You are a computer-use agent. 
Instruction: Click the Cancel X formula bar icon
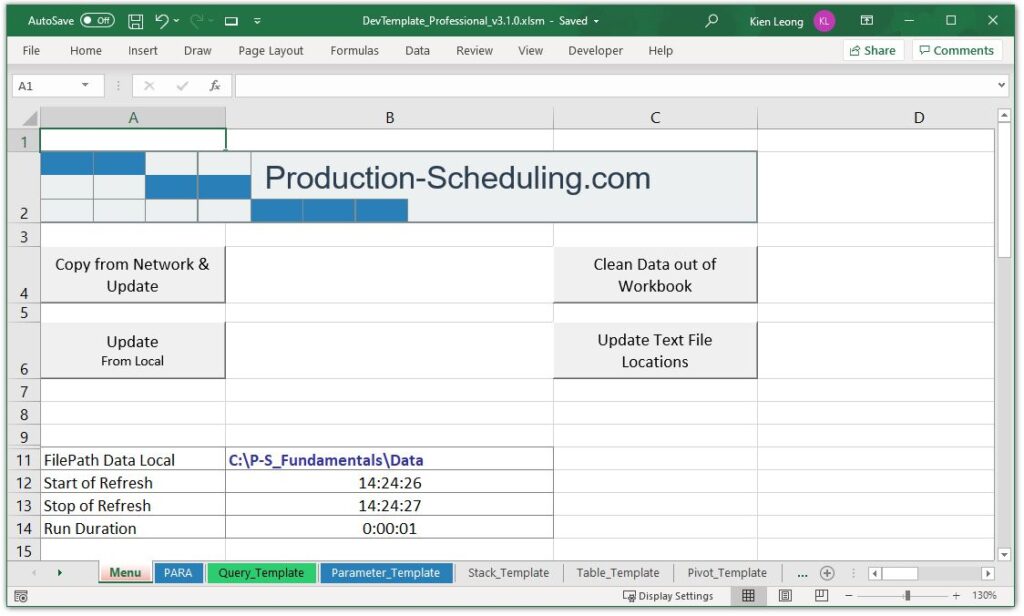coord(149,86)
